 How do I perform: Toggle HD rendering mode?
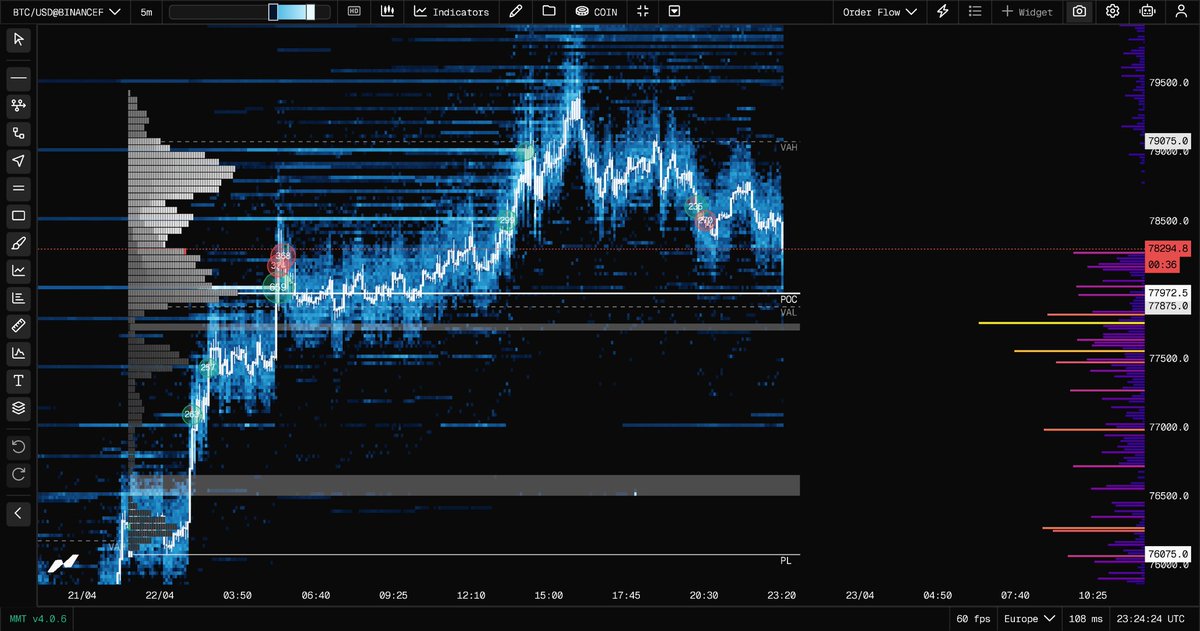click(x=354, y=12)
